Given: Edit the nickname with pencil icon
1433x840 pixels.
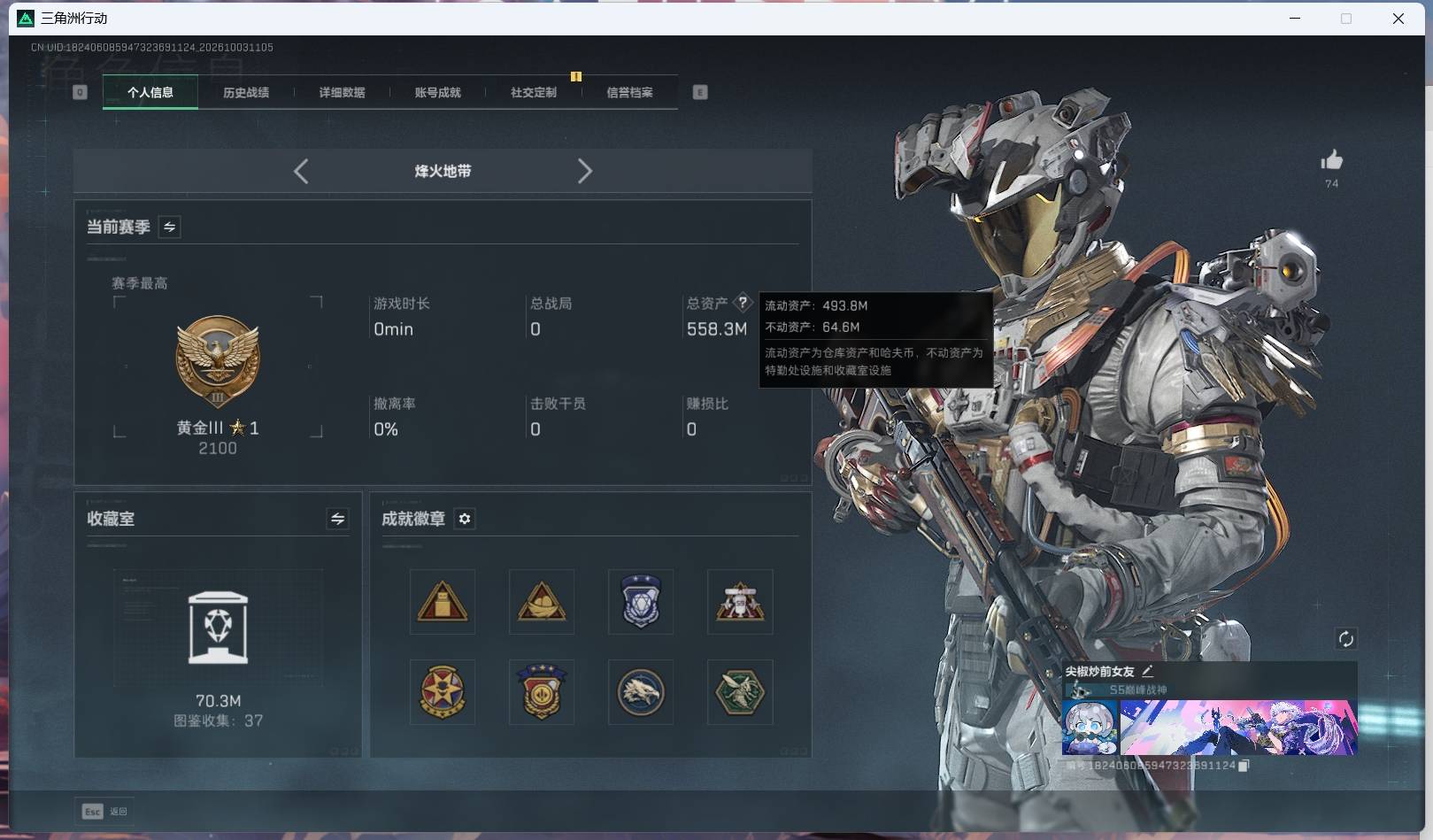Looking at the screenshot, I should [x=1147, y=671].
